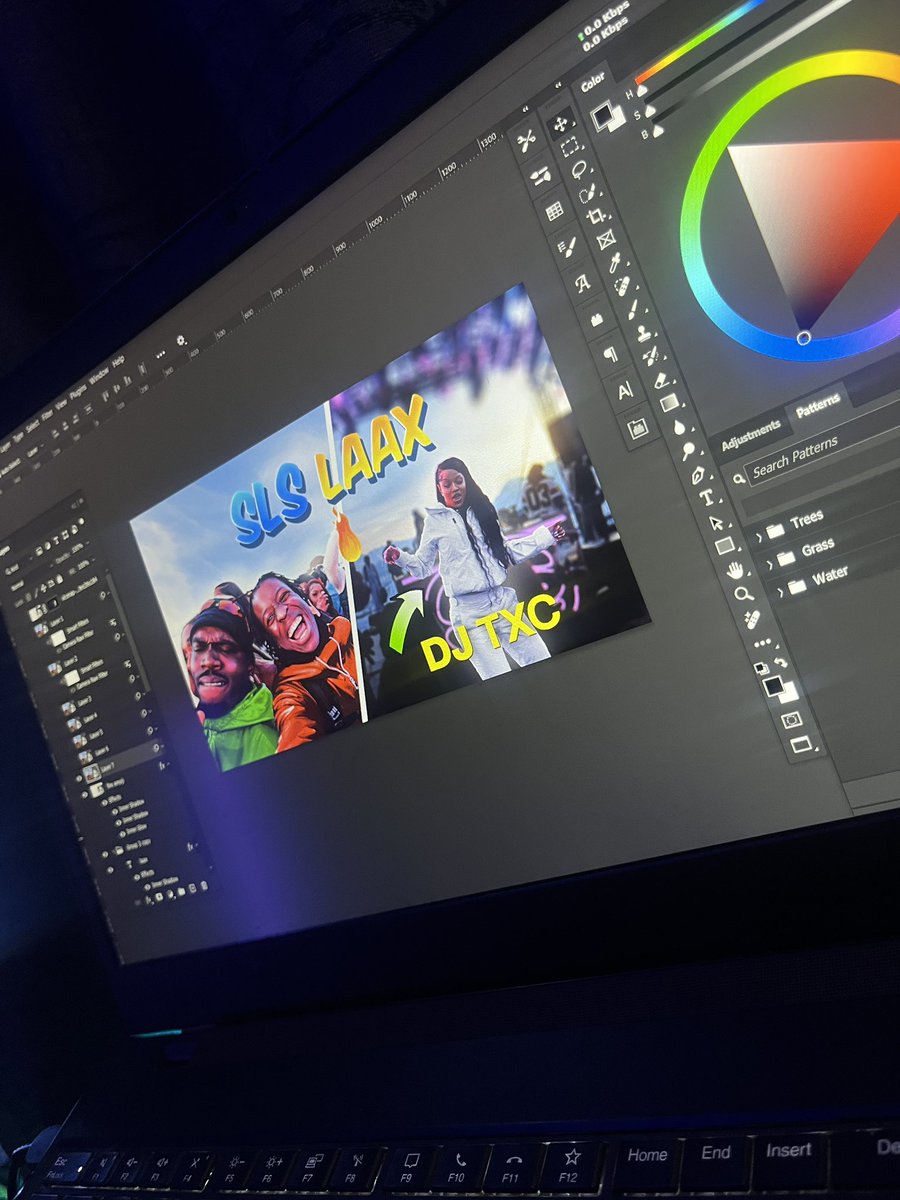Image resolution: width=900 pixels, height=1200 pixels.
Task: Open the Filter menu
Action: [x=48, y=416]
